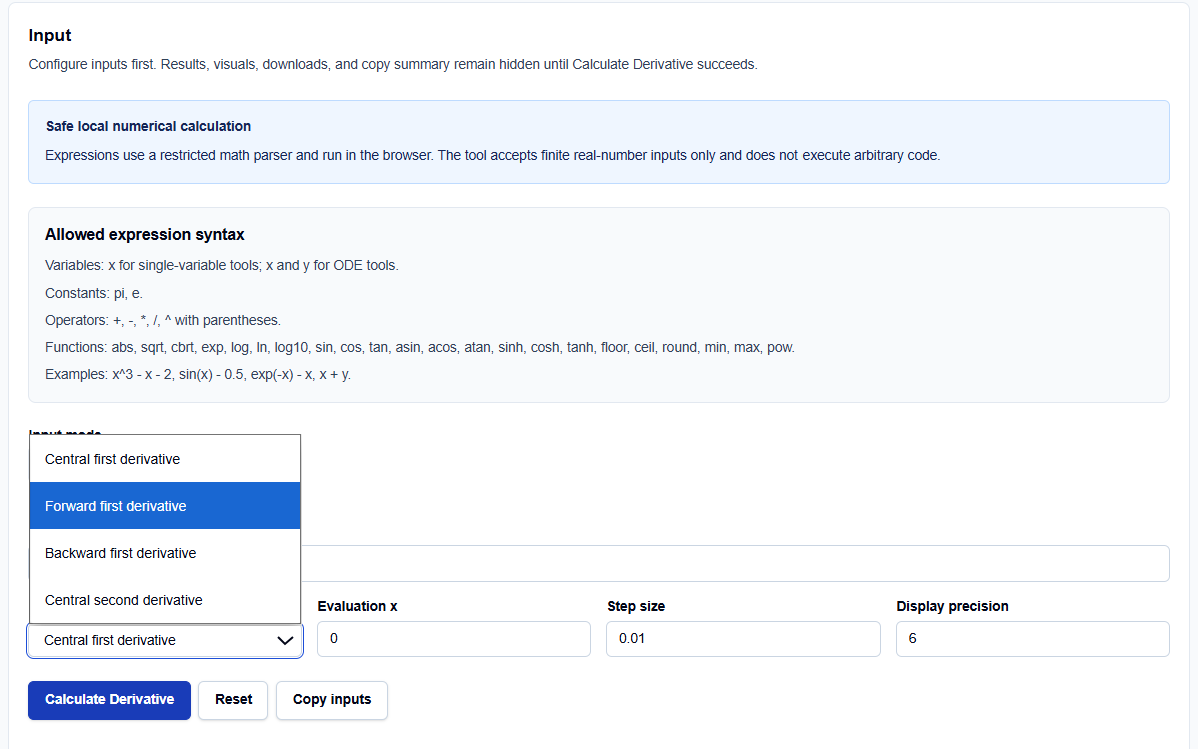
Task: Edit the Display precision field
Action: click(1032, 639)
